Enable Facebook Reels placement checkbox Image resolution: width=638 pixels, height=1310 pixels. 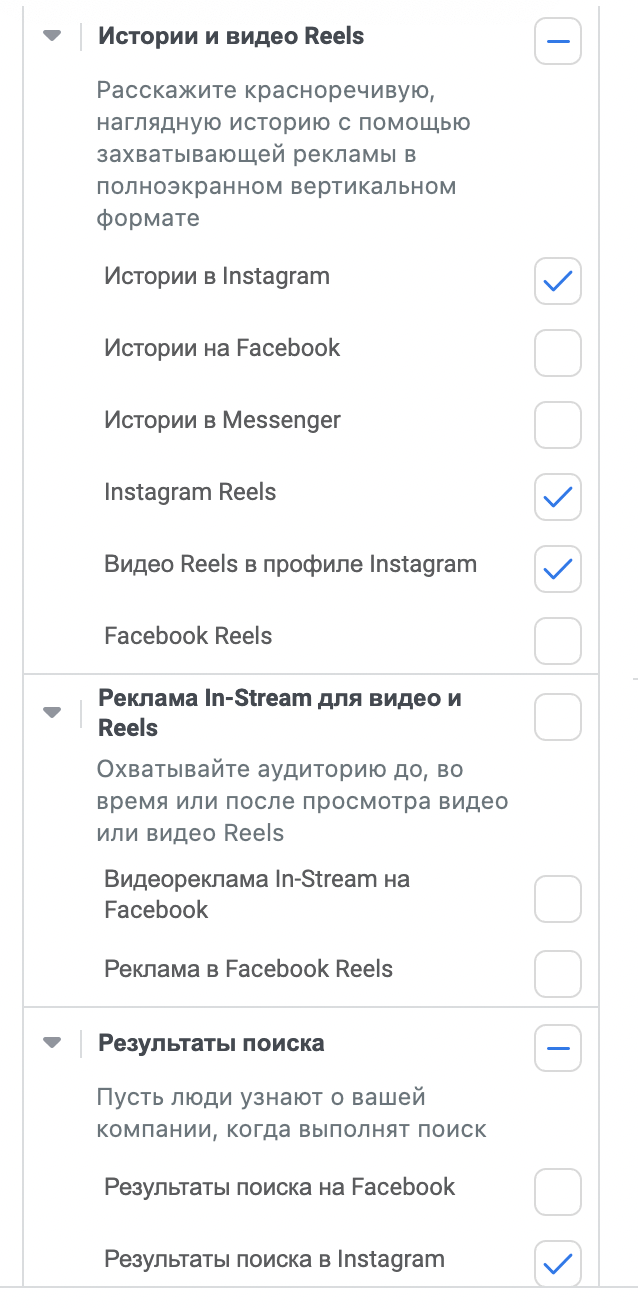coord(557,641)
